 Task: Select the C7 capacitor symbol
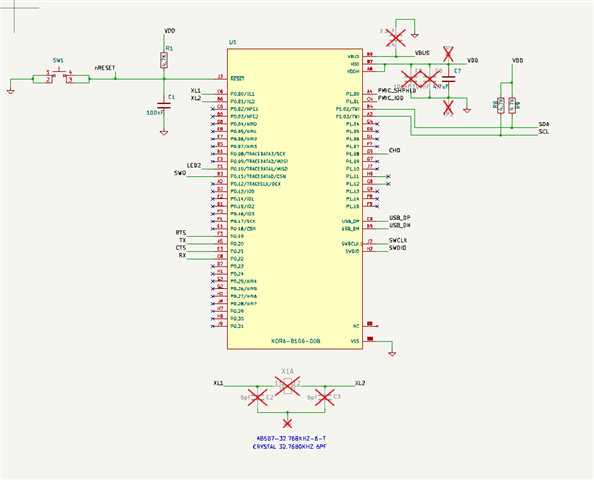coord(449,79)
